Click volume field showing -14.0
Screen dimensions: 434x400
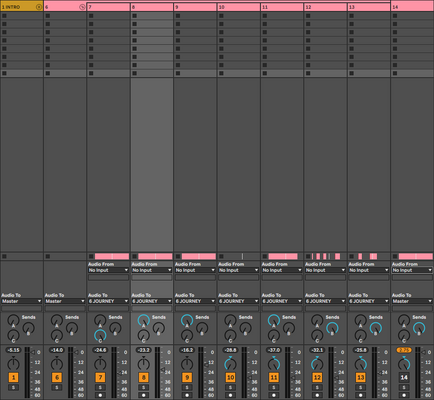pyautogui.click(x=57, y=350)
